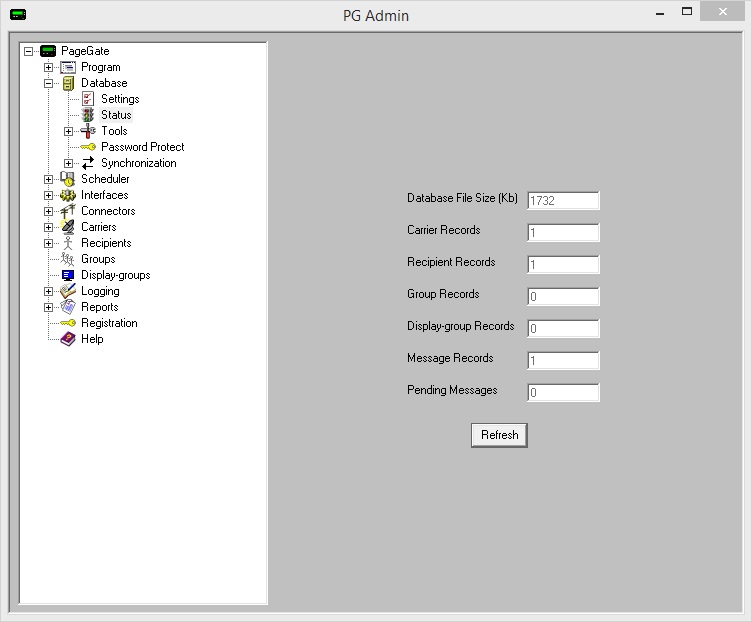Click the Registration key icon
Image resolution: width=752 pixels, height=622 pixels.
[68, 323]
